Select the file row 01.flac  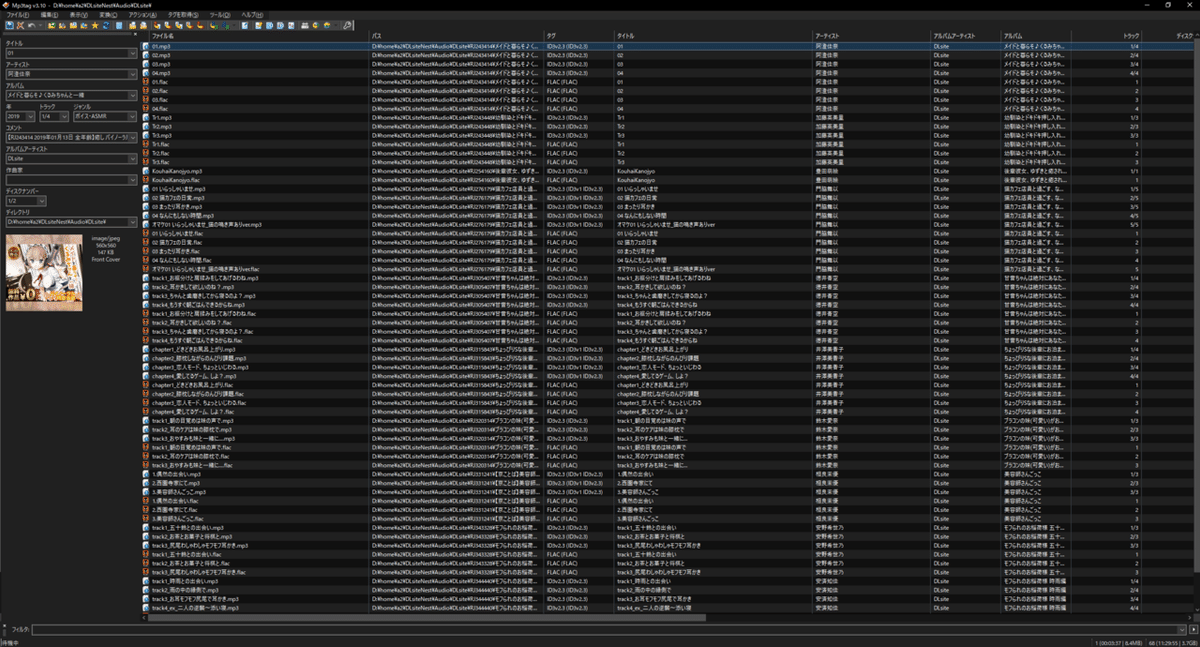coord(665,82)
